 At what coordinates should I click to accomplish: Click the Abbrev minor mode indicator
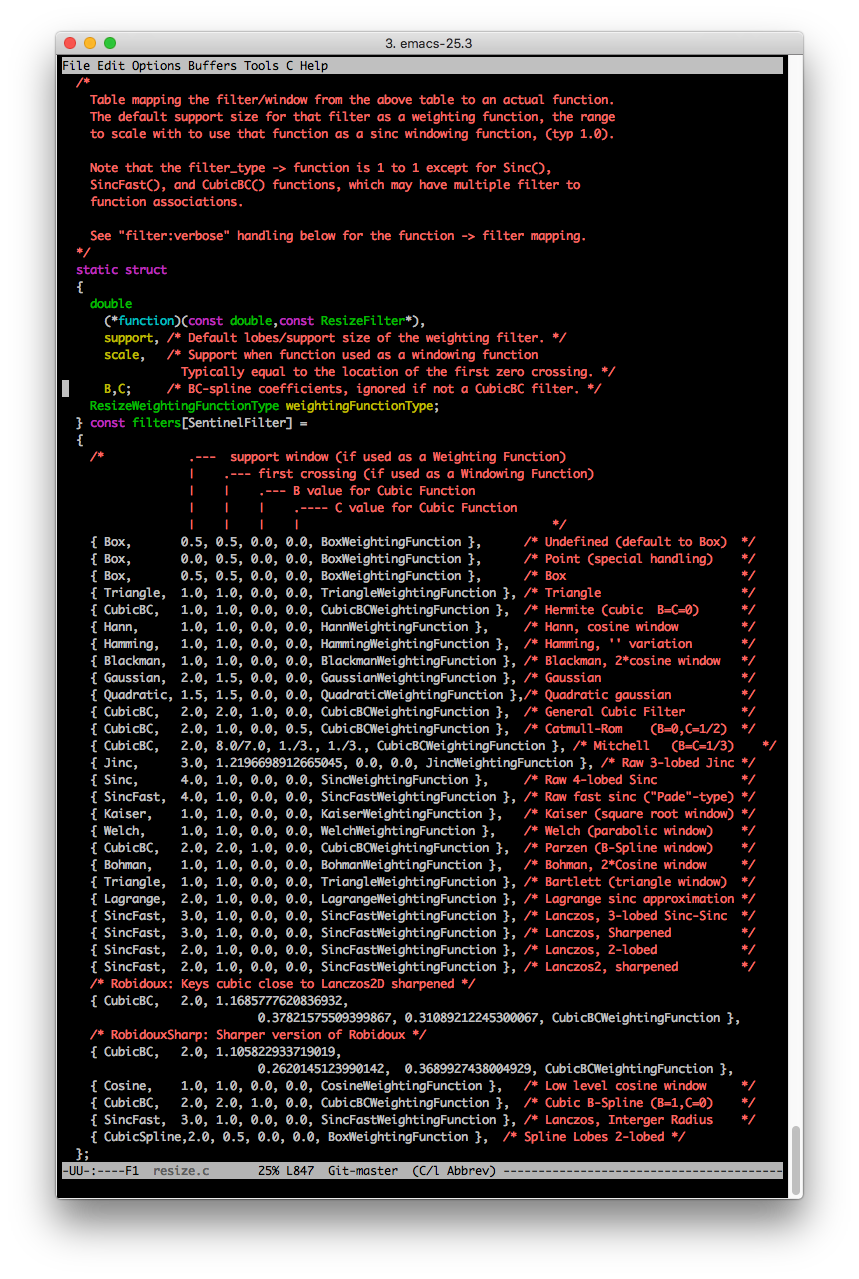pyautogui.click(x=469, y=1171)
